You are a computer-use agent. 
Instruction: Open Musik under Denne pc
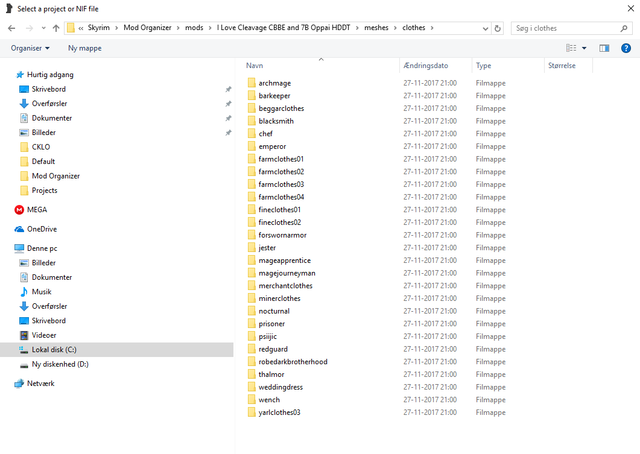tap(42, 292)
